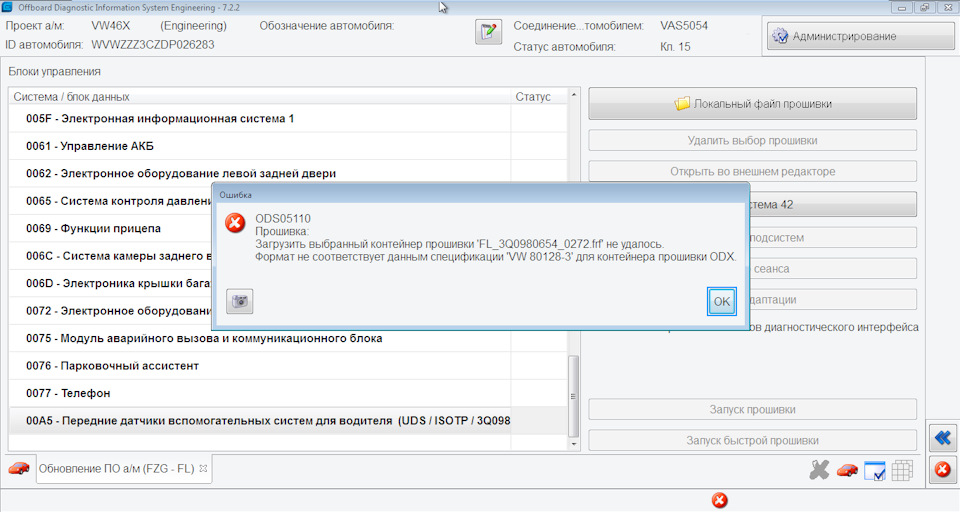Image resolution: width=960 pixels, height=512 pixels.
Task: Select row 0065 - Система контроля давления
Action: coord(110,201)
